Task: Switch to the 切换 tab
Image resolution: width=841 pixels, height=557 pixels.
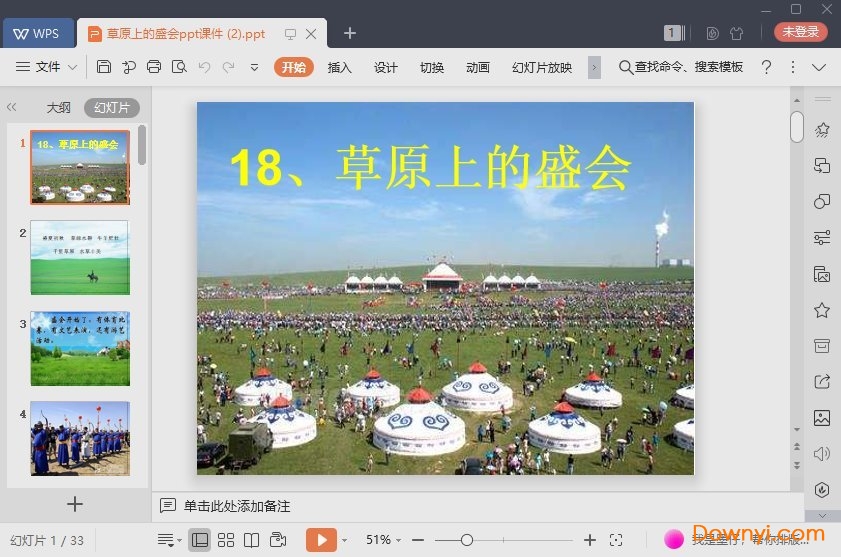Action: click(x=432, y=68)
